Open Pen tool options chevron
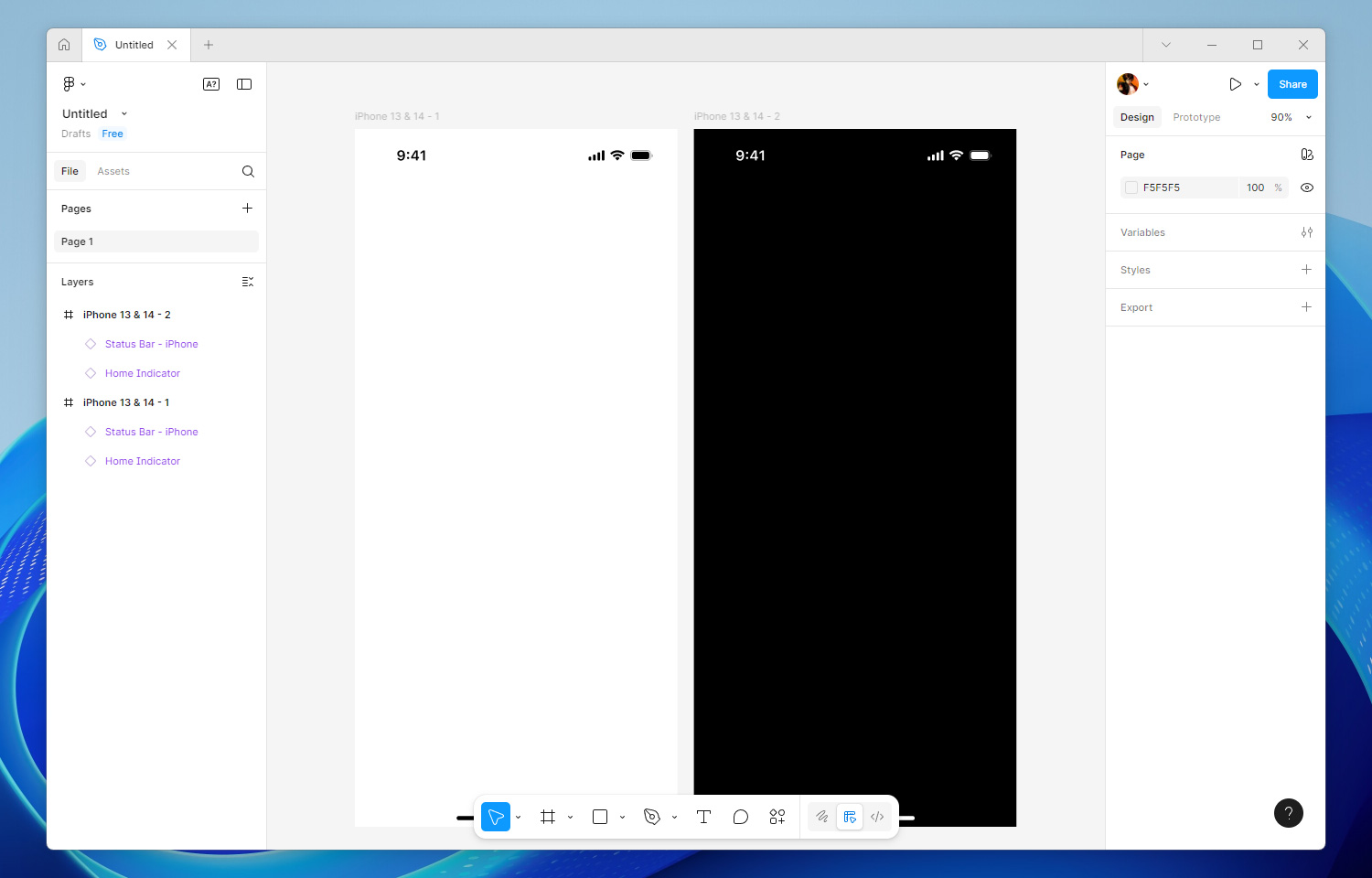This screenshot has height=878, width=1372. (x=674, y=817)
